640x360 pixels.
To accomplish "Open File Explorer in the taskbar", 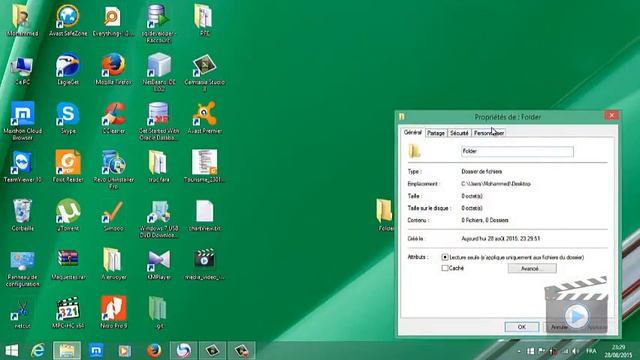I will pos(67,351).
